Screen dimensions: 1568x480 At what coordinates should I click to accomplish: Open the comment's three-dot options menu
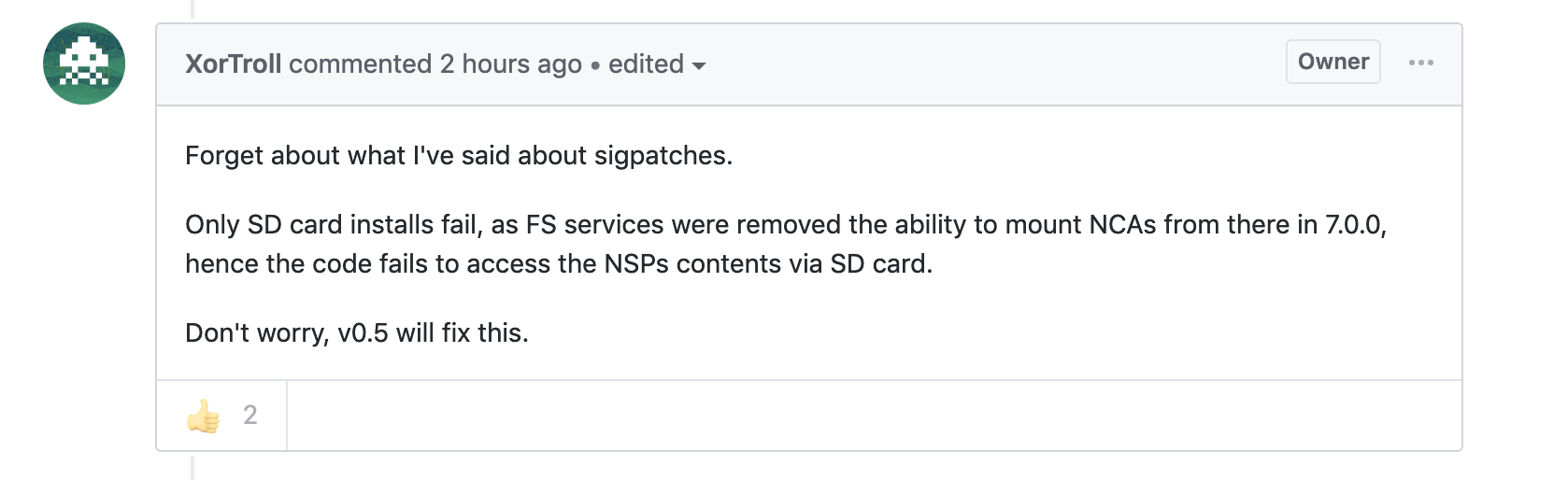coord(1420,63)
